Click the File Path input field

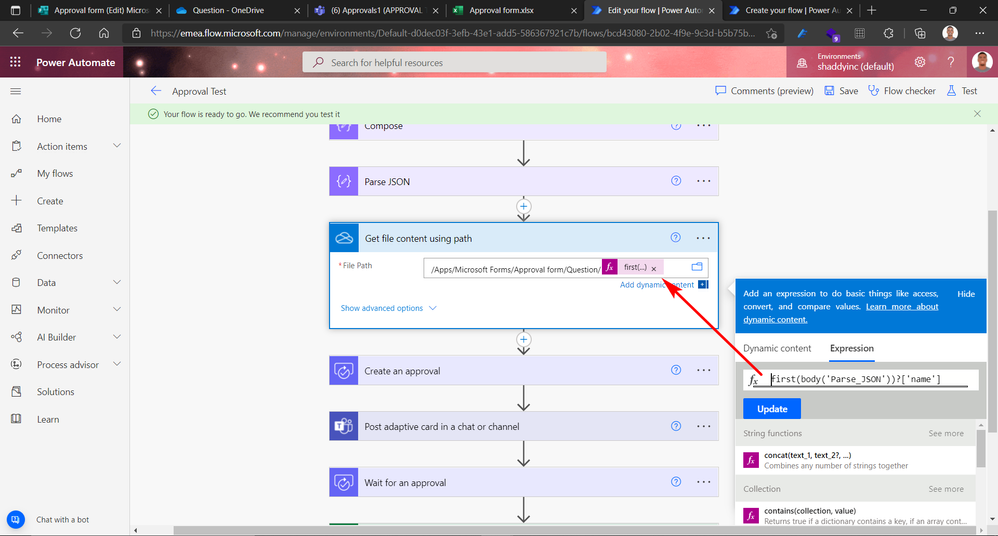tap(565, 268)
